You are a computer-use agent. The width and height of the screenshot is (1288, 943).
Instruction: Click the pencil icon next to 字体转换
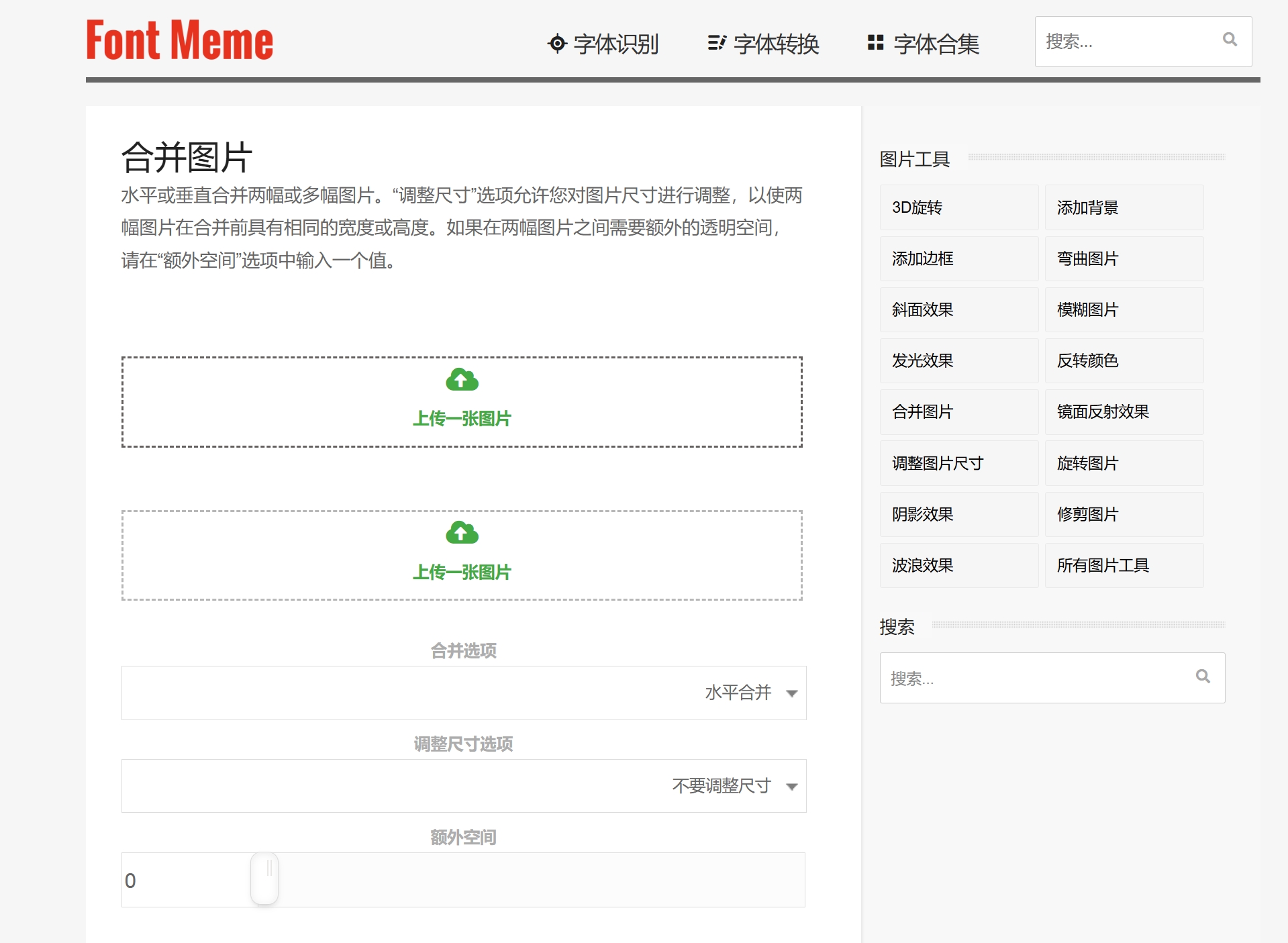pyautogui.click(x=715, y=43)
